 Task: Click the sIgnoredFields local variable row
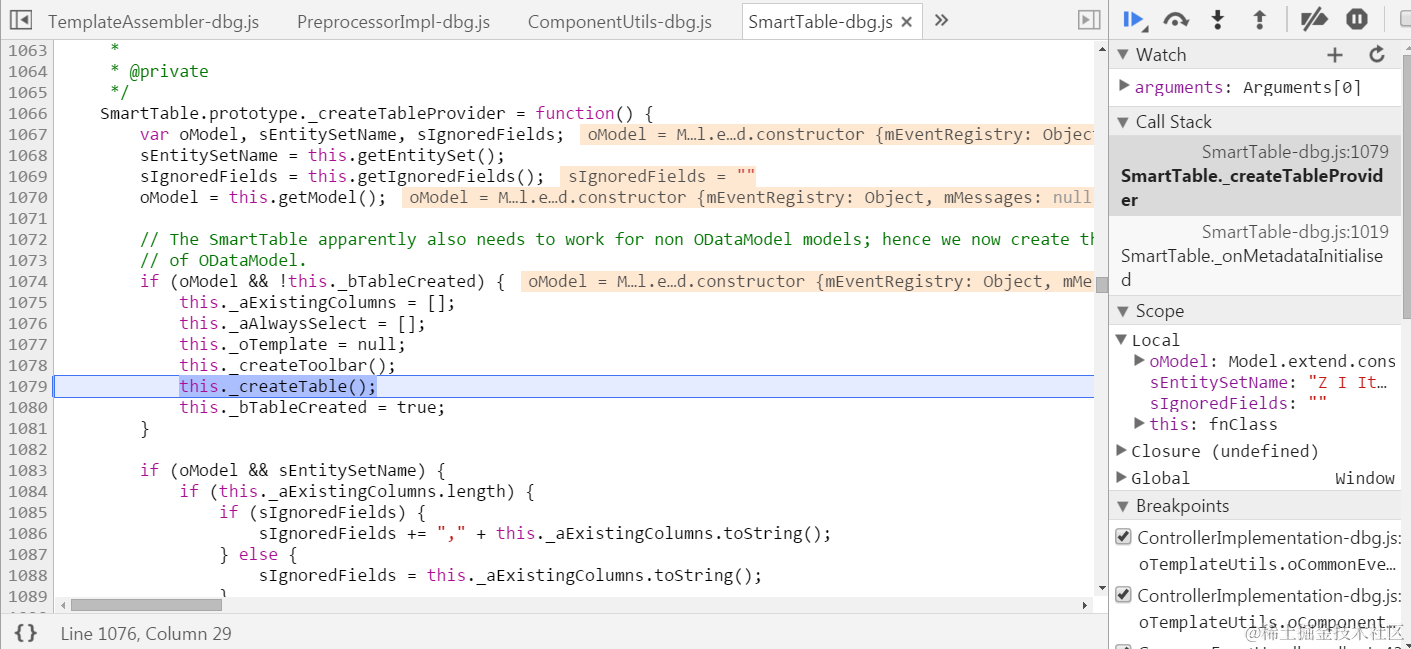[x=1255, y=403]
